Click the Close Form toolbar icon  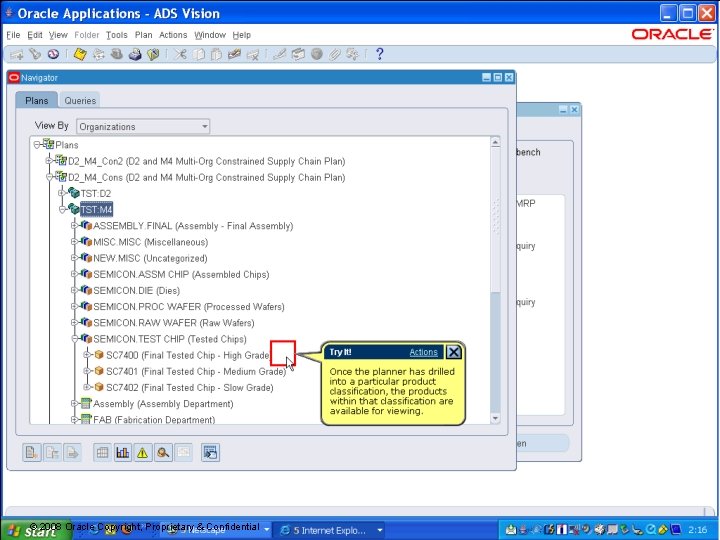pyautogui.click(x=153, y=55)
